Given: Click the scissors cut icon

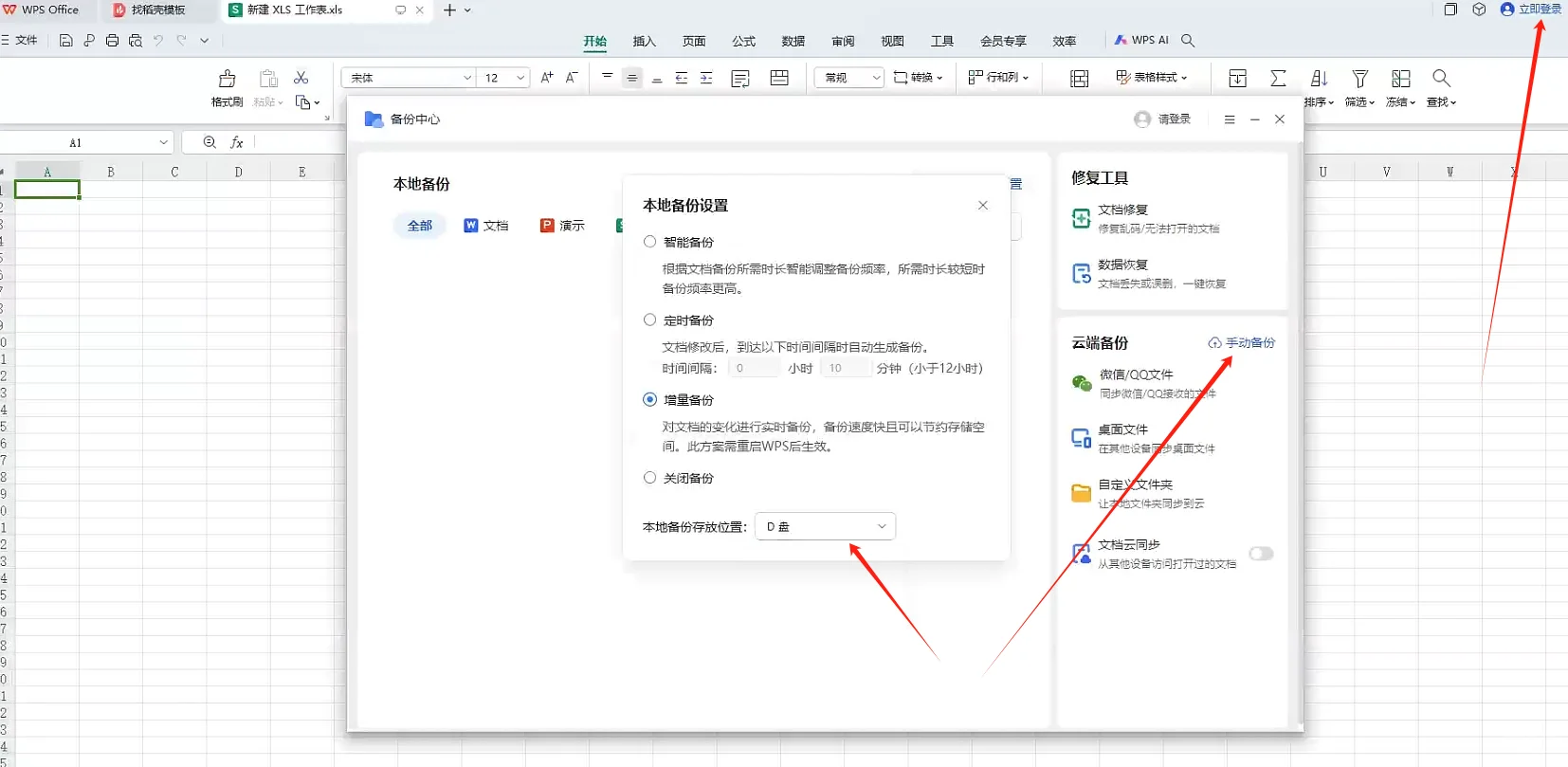Looking at the screenshot, I should pyautogui.click(x=301, y=78).
